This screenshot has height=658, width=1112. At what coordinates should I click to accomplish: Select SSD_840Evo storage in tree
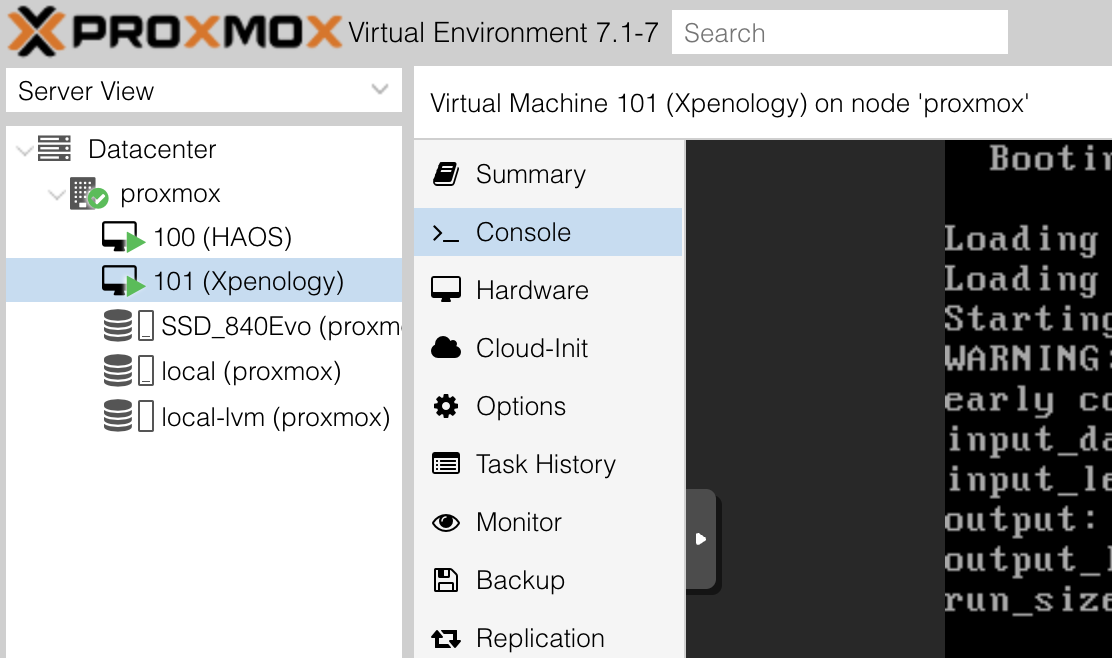tap(204, 326)
